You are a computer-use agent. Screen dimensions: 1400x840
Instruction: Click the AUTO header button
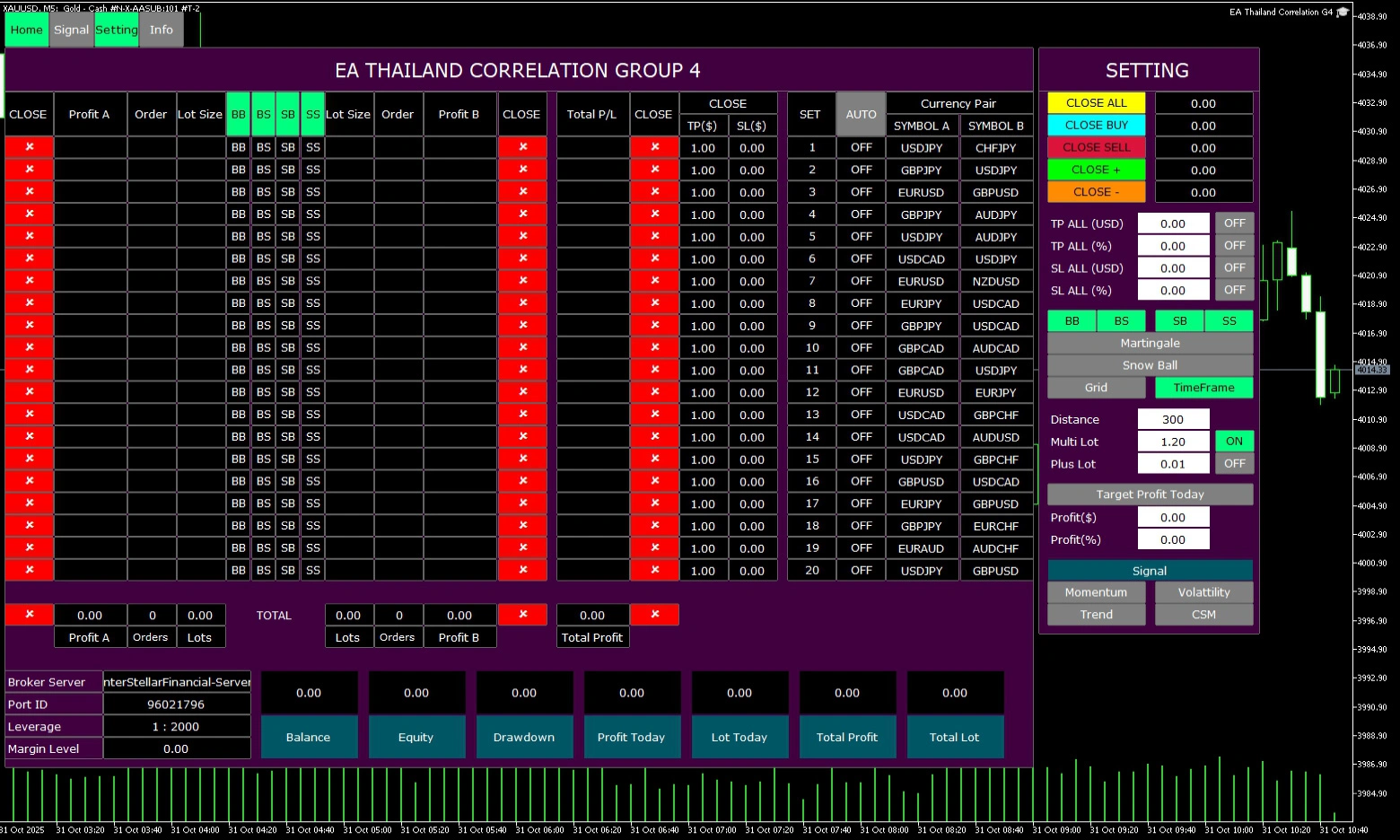click(861, 114)
